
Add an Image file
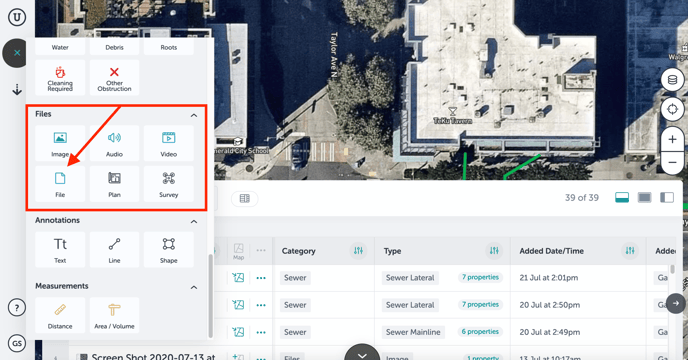(x=60, y=144)
